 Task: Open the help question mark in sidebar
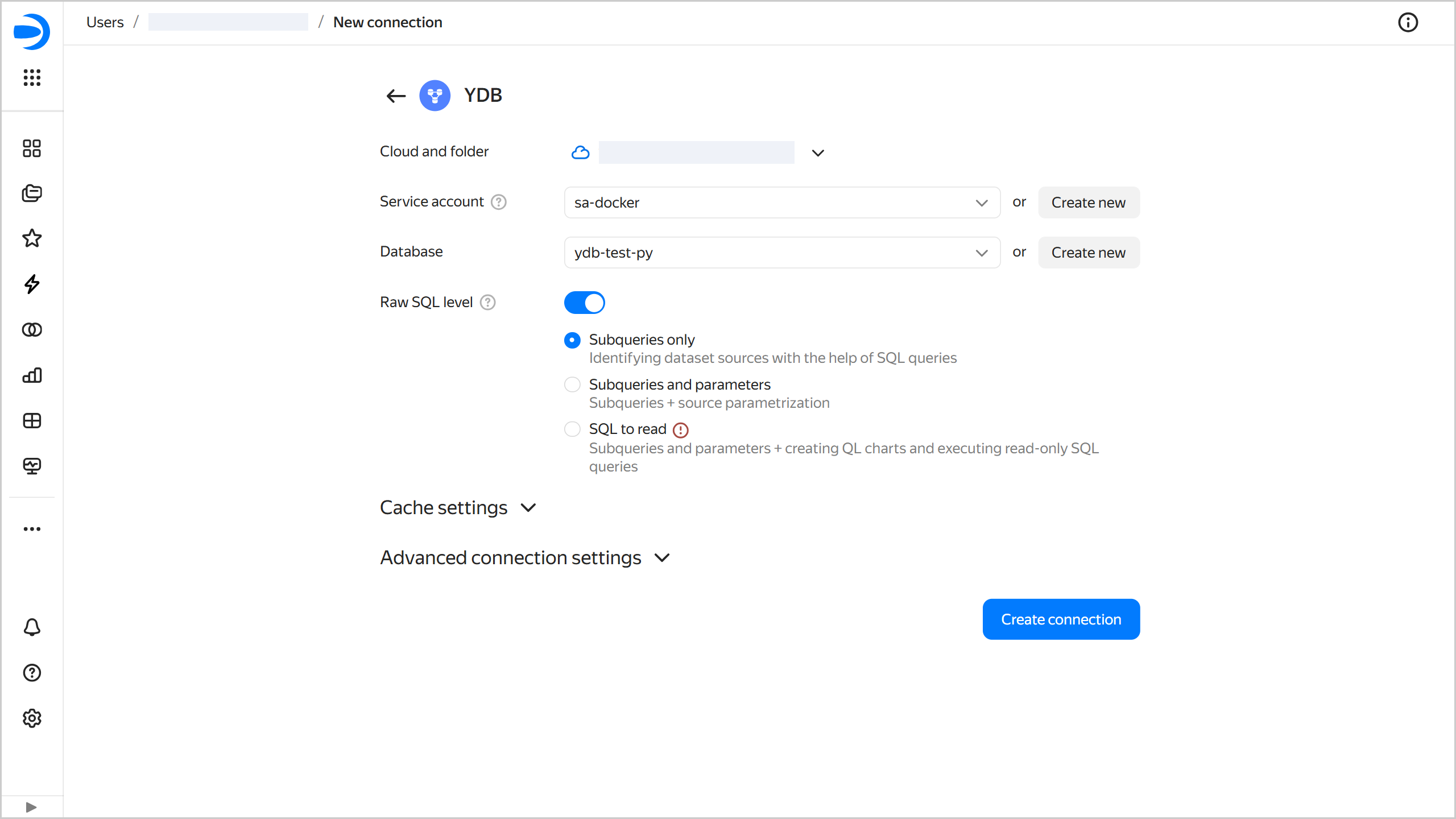32,673
